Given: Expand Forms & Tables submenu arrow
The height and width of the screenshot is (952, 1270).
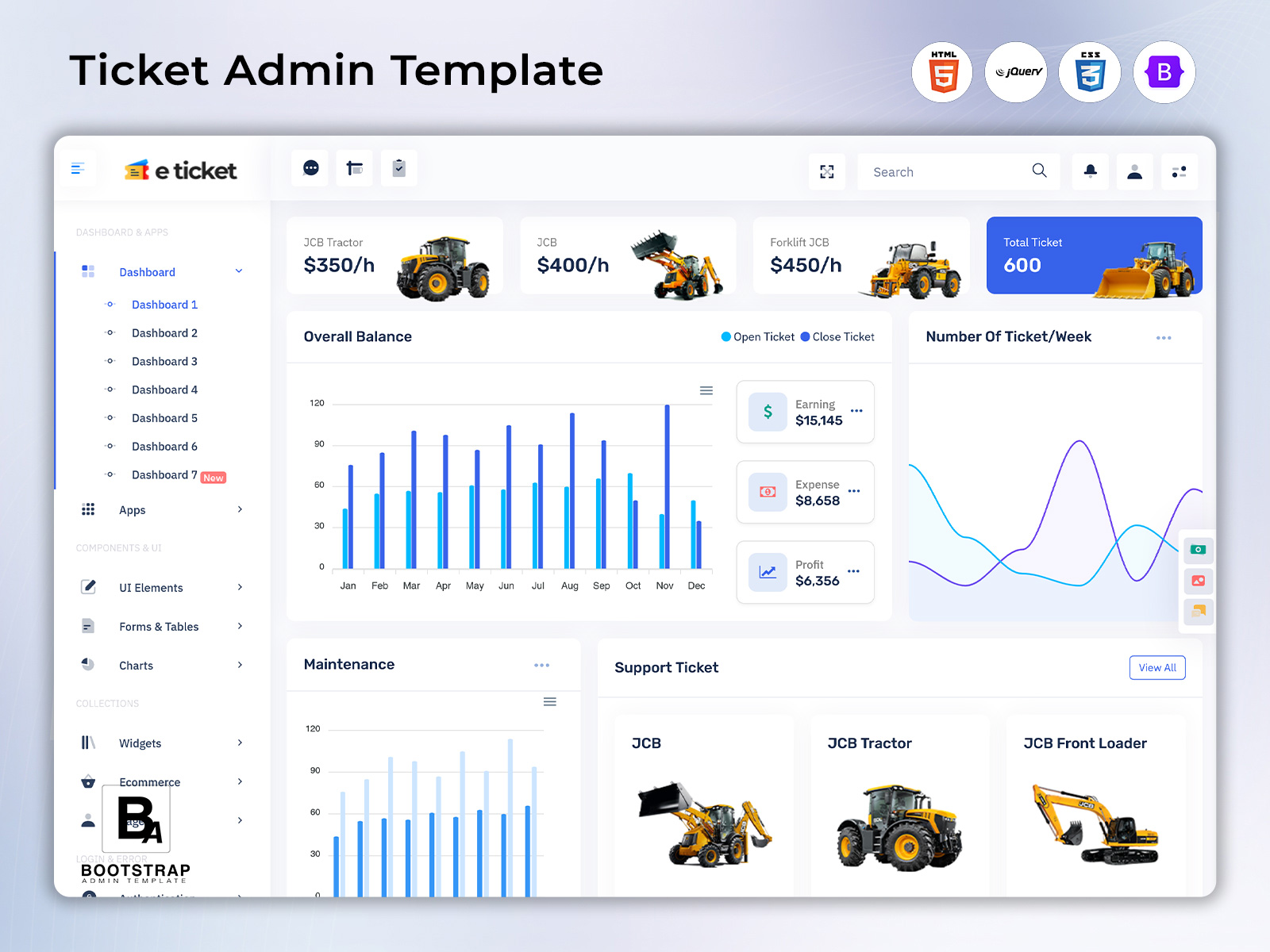Looking at the screenshot, I should point(240,626).
